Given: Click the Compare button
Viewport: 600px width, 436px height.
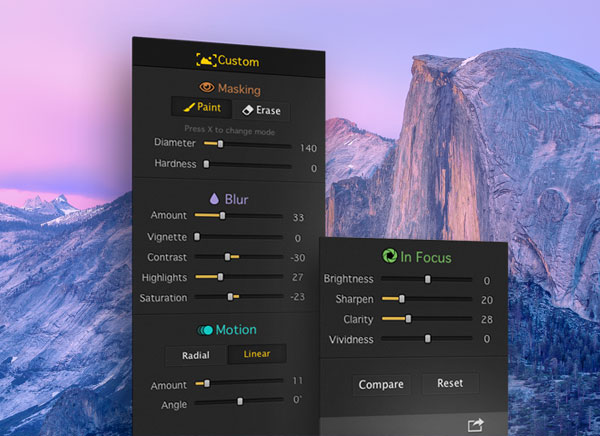Looking at the screenshot, I should pos(381,384).
